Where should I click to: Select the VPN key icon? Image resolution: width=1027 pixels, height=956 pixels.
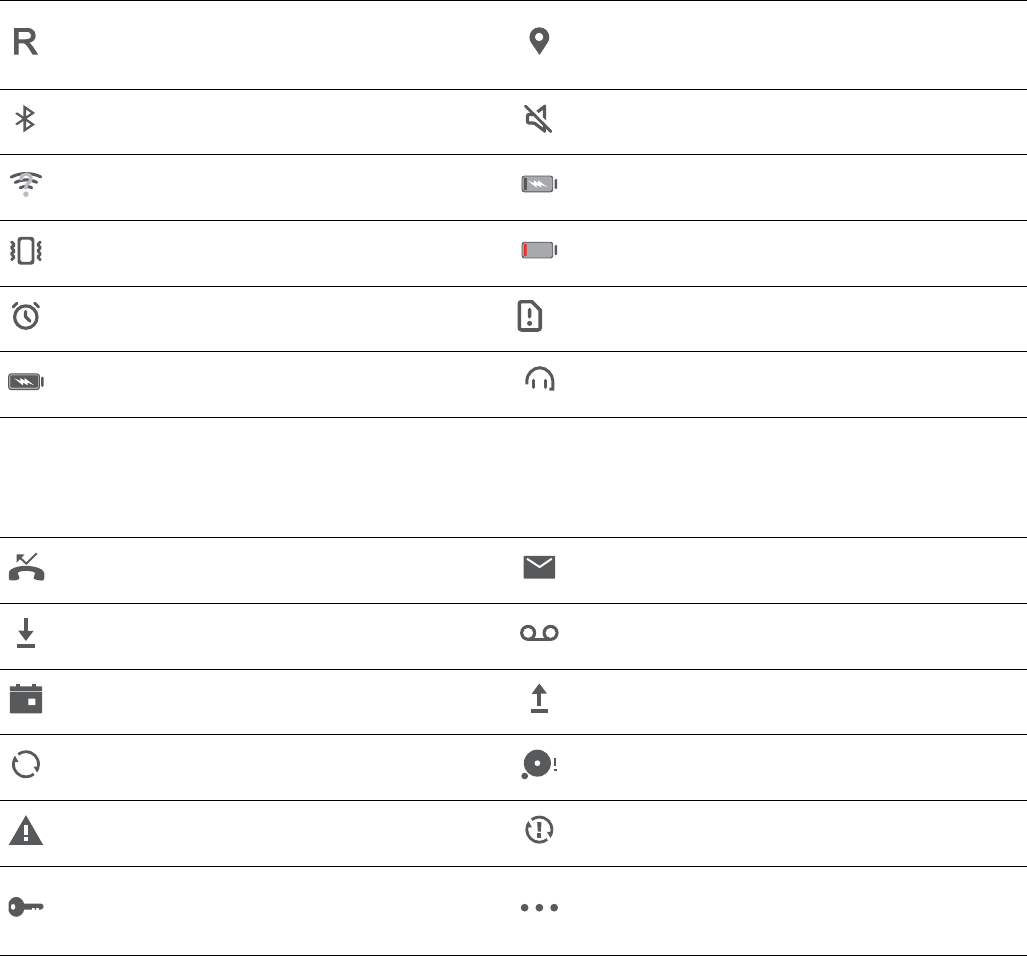[x=26, y=907]
